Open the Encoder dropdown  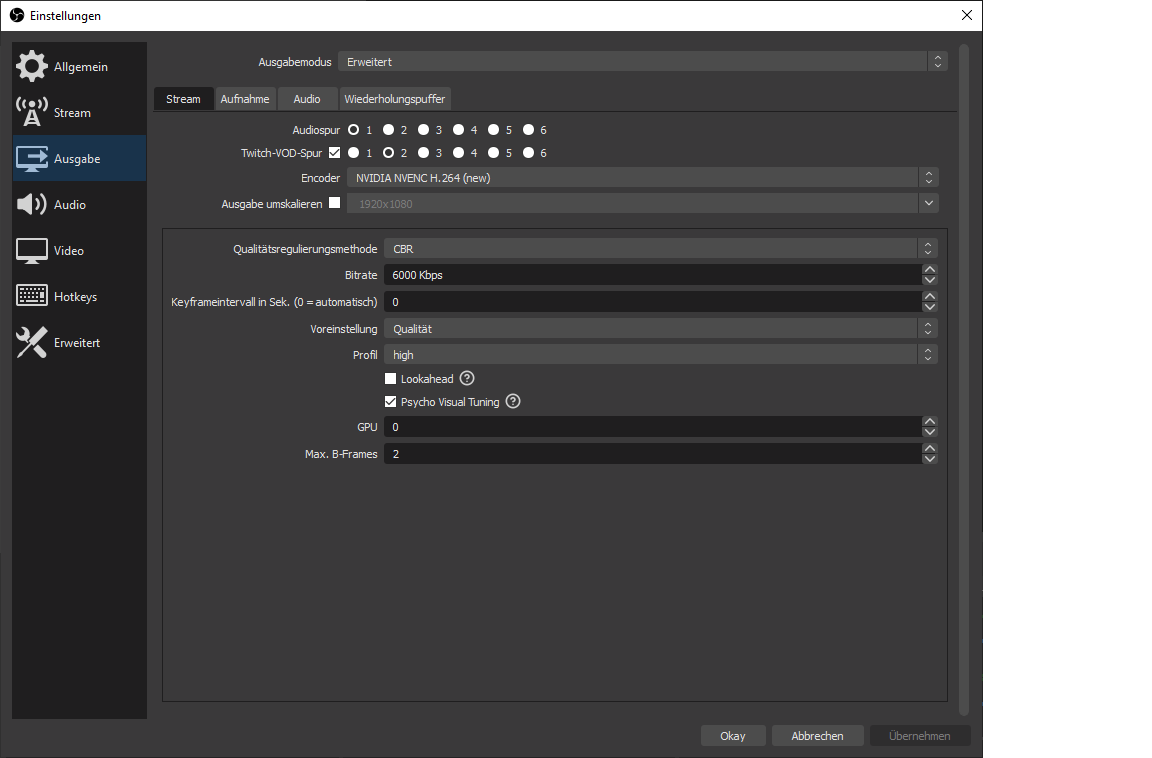(x=643, y=178)
